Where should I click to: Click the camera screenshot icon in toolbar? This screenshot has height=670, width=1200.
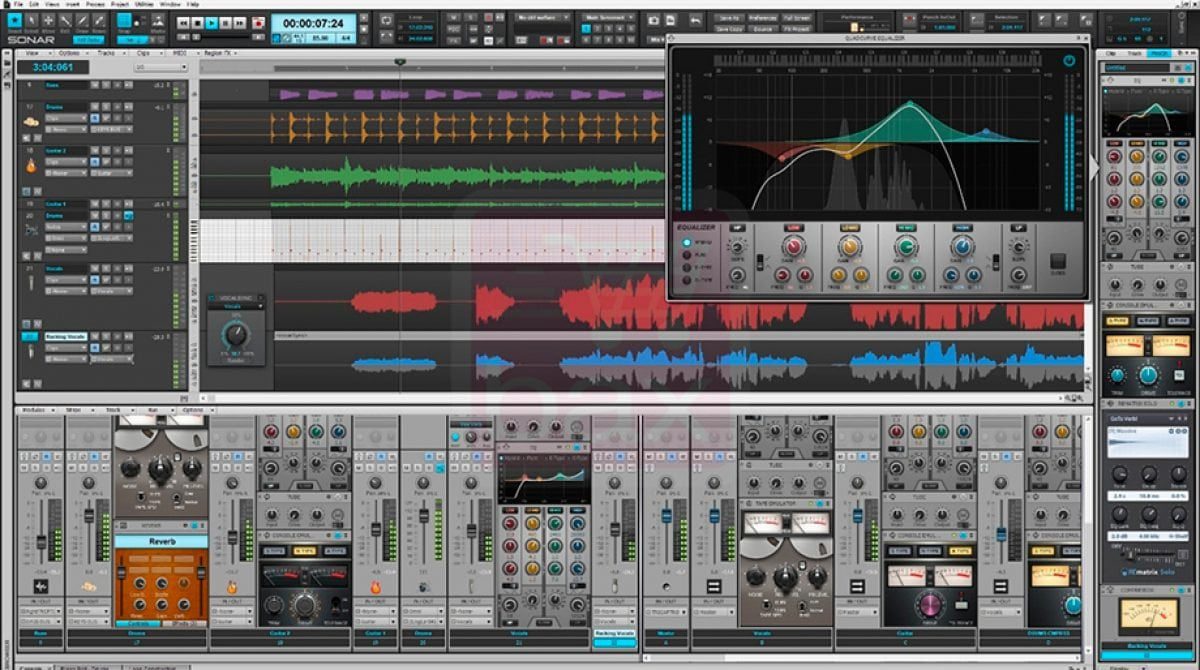pos(653,20)
